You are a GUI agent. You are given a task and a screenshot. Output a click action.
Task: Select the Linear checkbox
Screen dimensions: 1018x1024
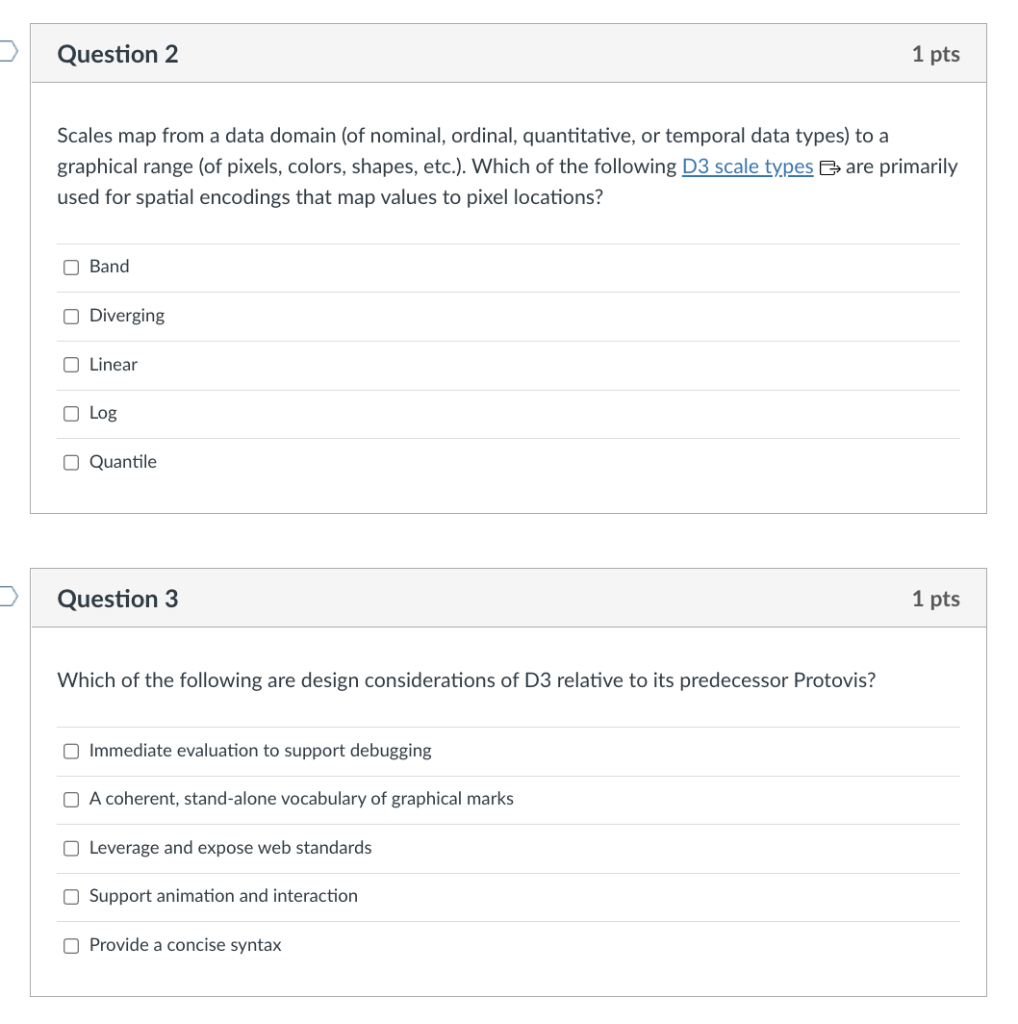click(x=71, y=364)
